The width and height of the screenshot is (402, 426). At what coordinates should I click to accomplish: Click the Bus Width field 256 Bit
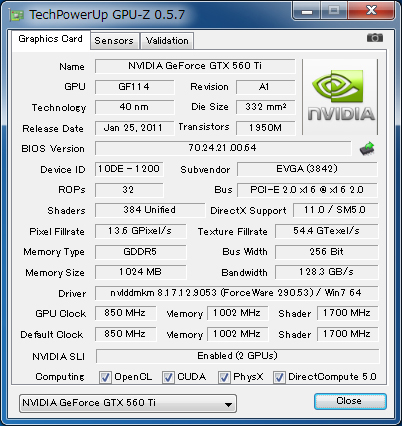coord(326,252)
